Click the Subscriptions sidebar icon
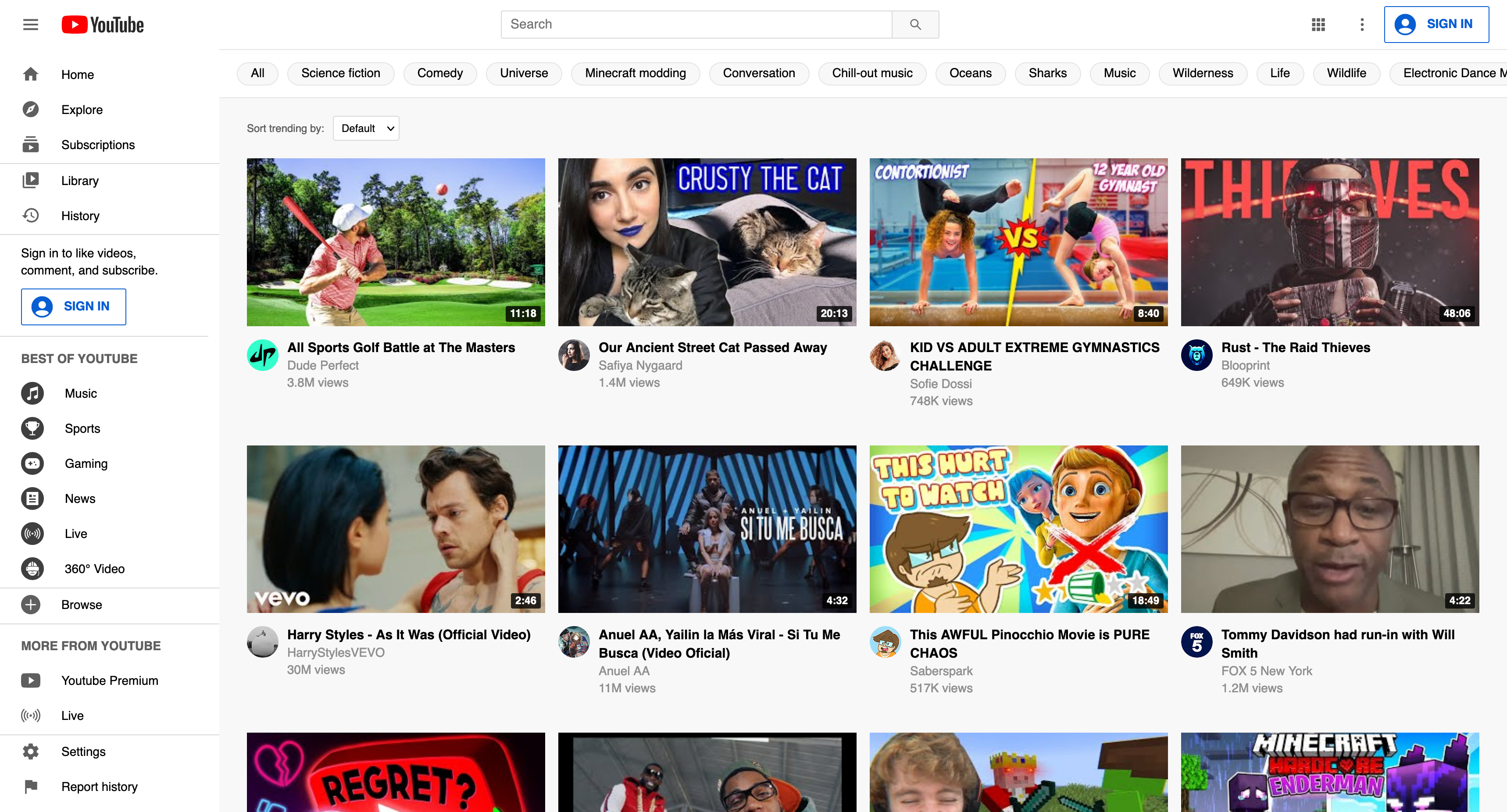This screenshot has width=1507, height=812. pos(30,145)
